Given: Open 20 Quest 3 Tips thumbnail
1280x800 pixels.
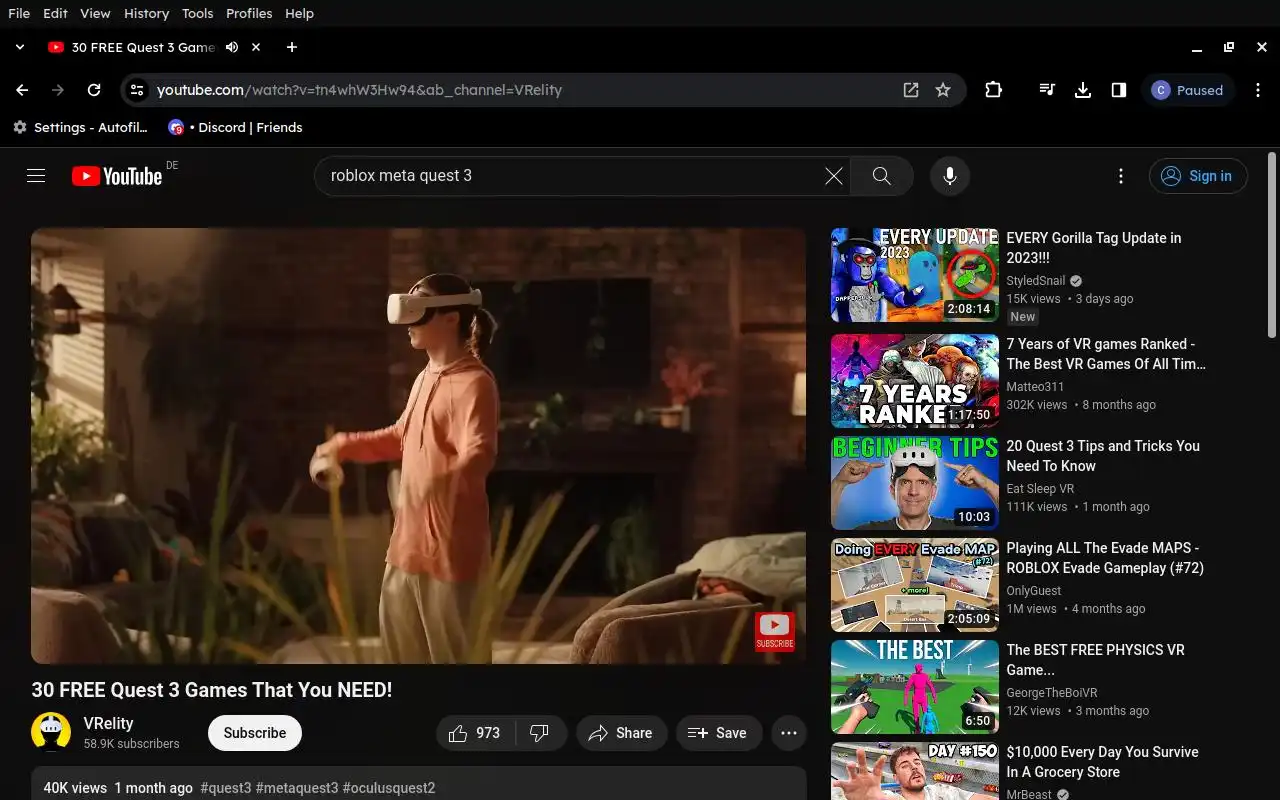Looking at the screenshot, I should (x=915, y=483).
